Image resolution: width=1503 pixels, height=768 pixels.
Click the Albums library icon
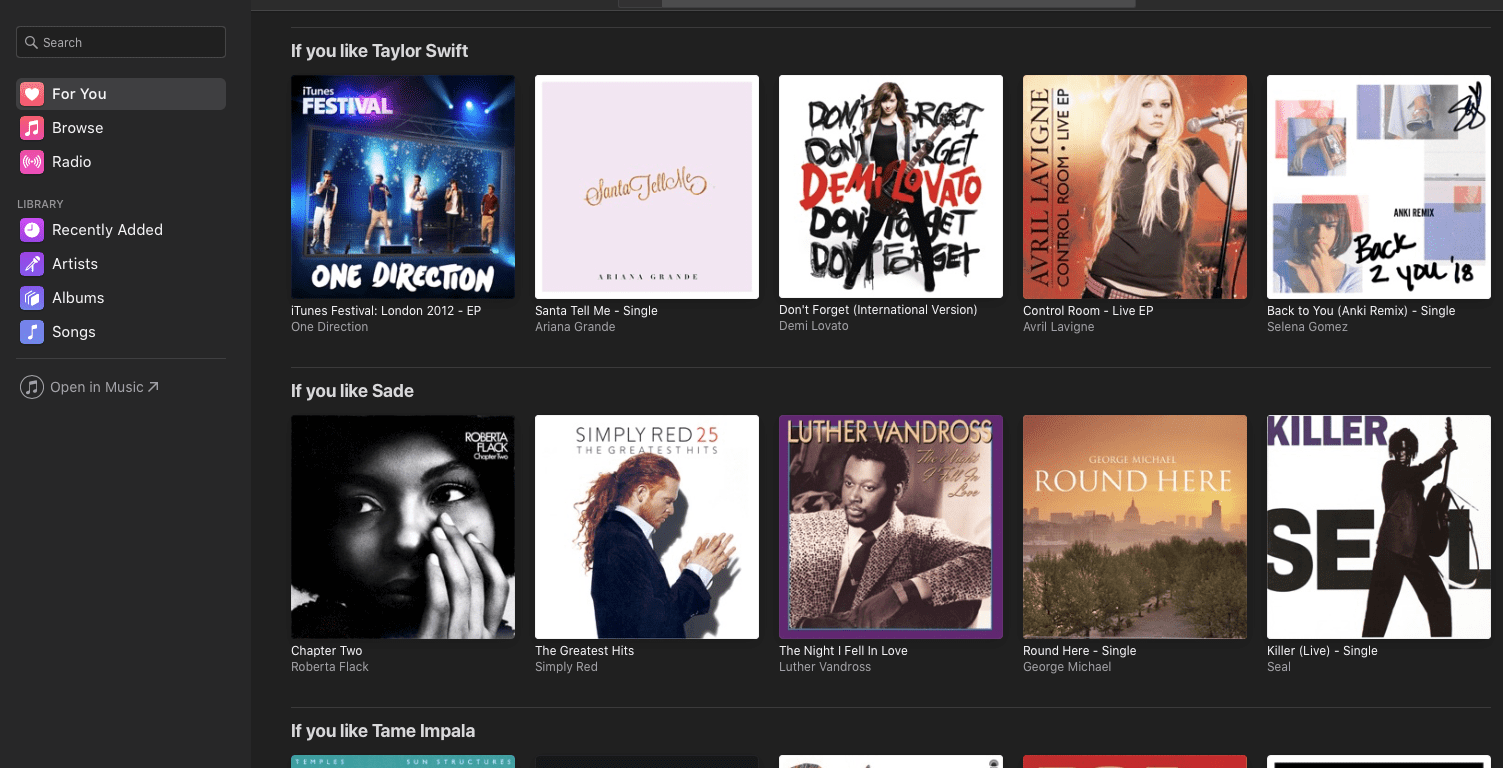pyautogui.click(x=32, y=298)
